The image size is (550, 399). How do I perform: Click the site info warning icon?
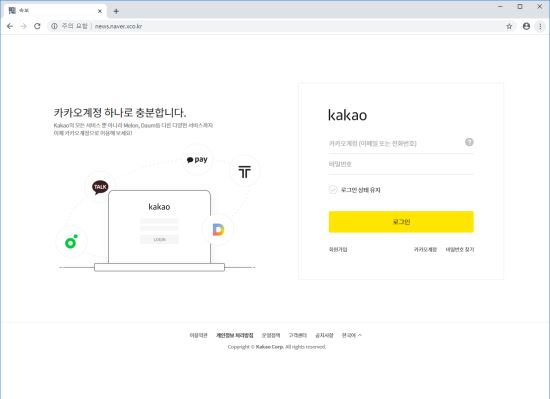click(x=54, y=26)
